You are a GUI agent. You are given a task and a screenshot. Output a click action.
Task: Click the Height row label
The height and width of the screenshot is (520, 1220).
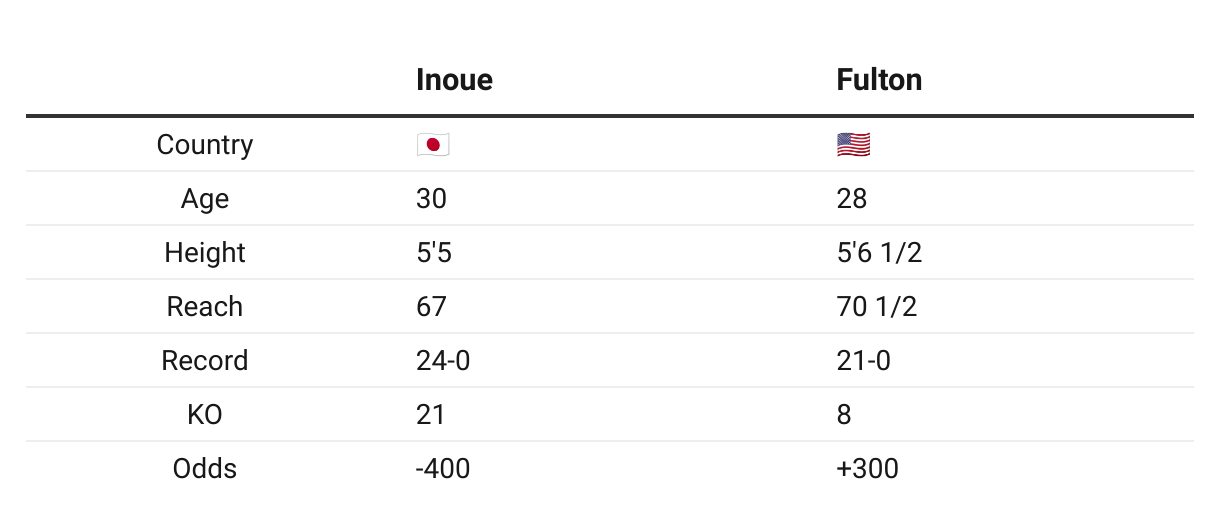[x=205, y=253]
